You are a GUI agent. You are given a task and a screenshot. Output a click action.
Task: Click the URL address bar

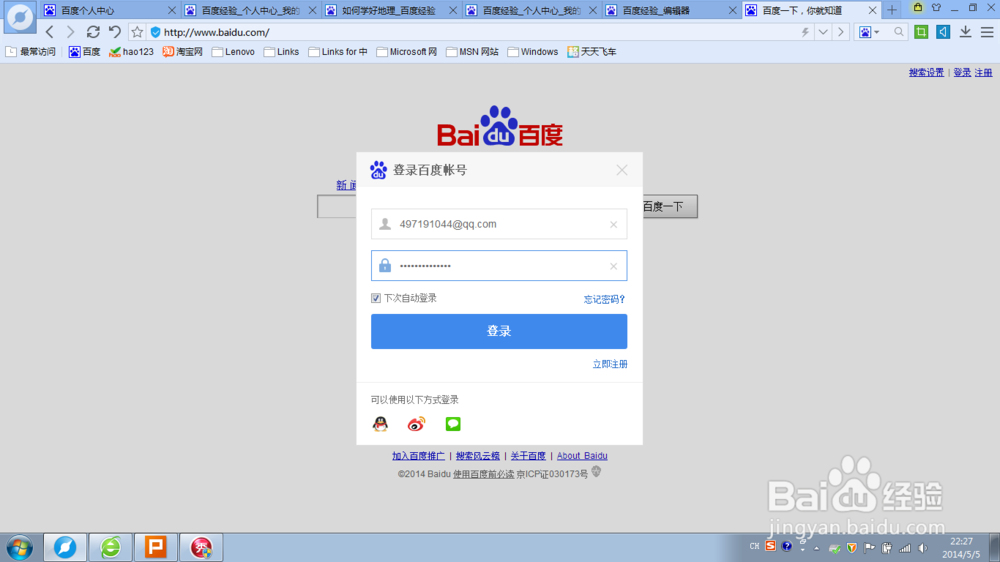[472, 32]
